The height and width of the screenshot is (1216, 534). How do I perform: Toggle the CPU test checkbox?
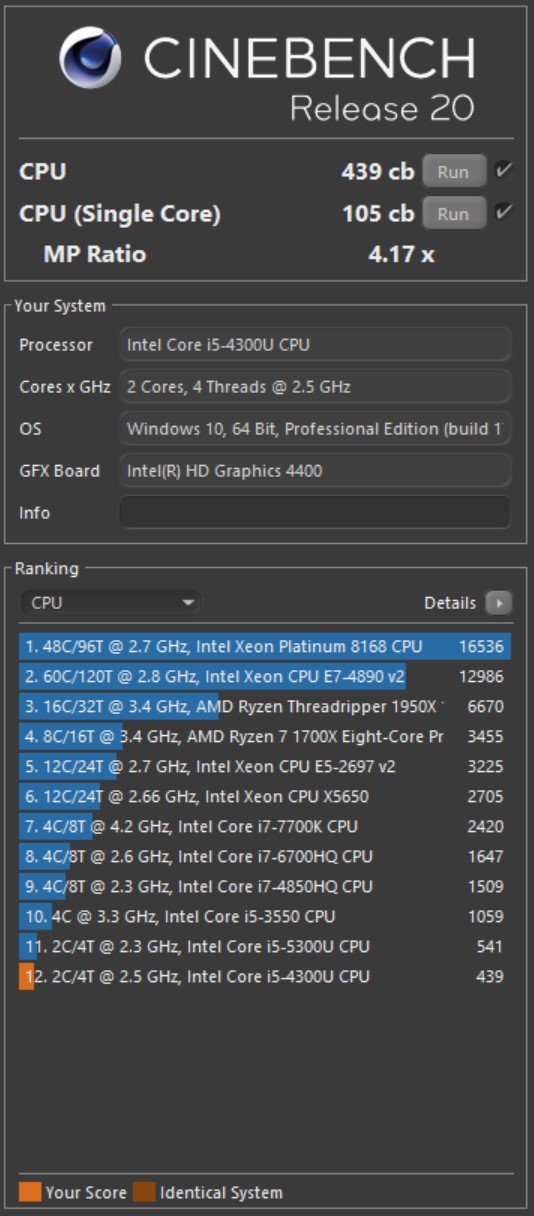point(503,171)
